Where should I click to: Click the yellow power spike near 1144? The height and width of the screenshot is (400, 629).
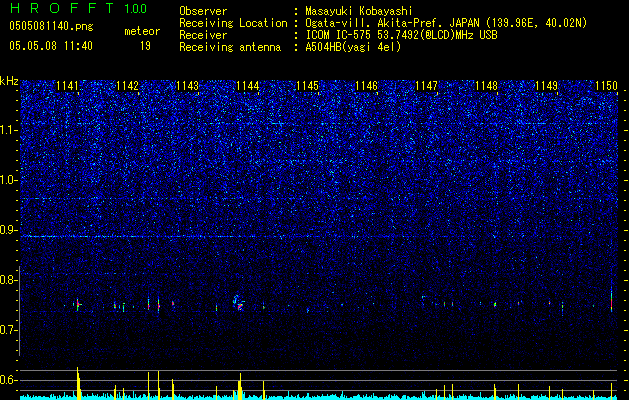[x=239, y=386]
